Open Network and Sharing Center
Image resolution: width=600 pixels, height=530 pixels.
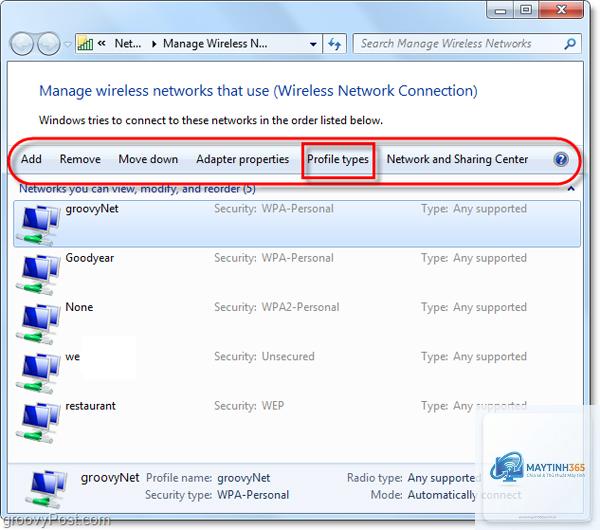pyautogui.click(x=457, y=159)
